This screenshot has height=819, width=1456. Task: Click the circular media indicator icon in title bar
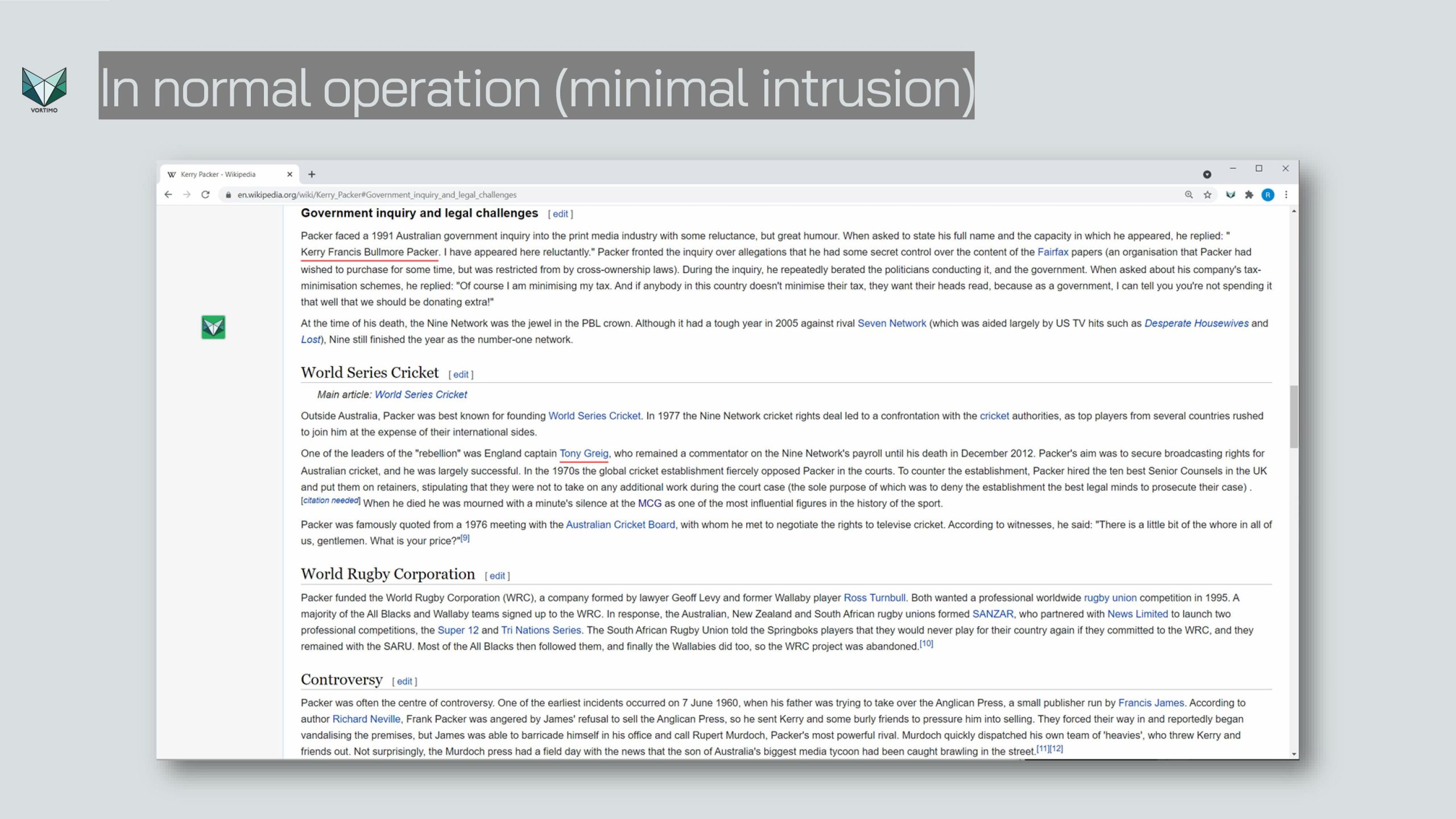(1207, 175)
